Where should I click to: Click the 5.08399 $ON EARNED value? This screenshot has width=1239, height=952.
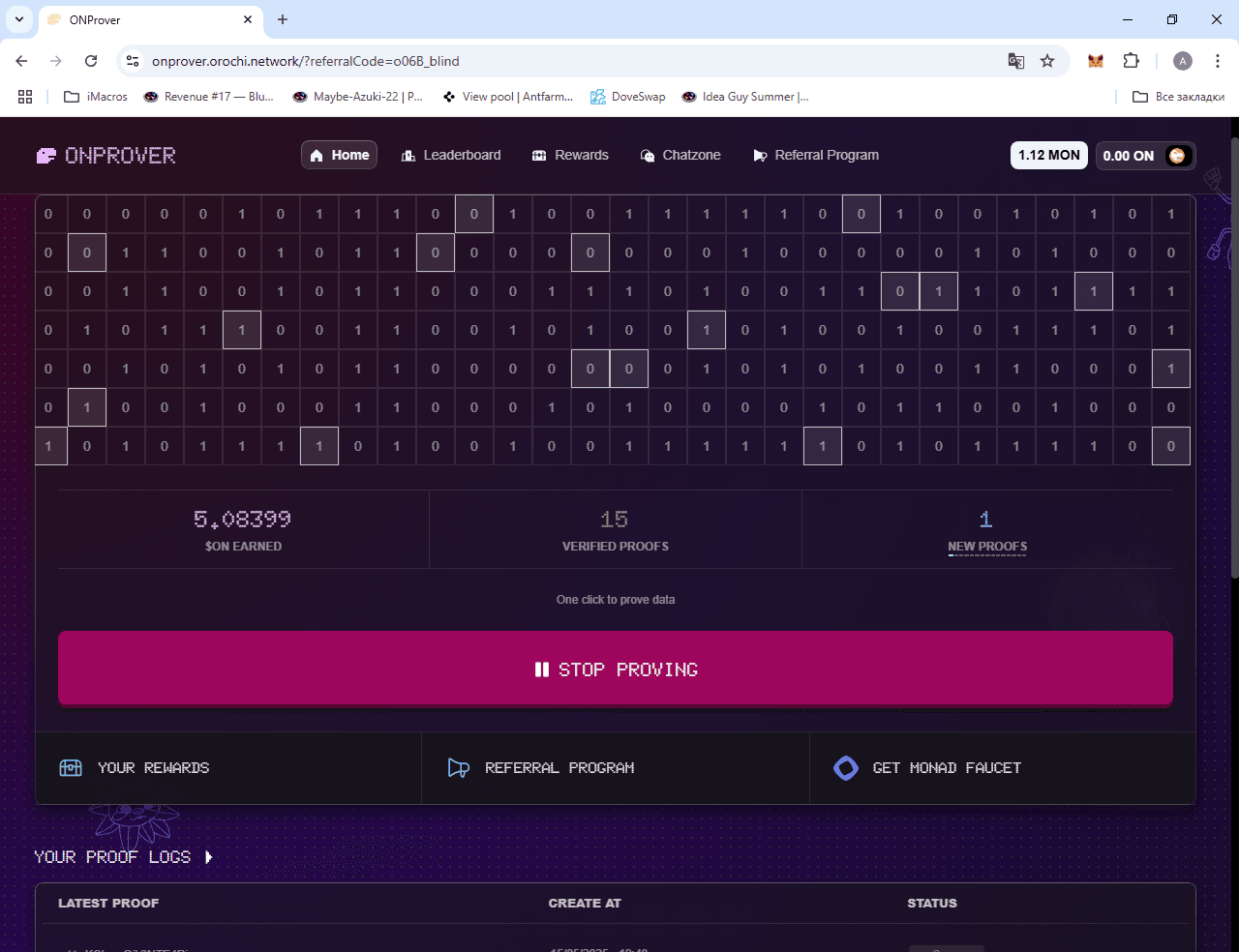(x=243, y=520)
